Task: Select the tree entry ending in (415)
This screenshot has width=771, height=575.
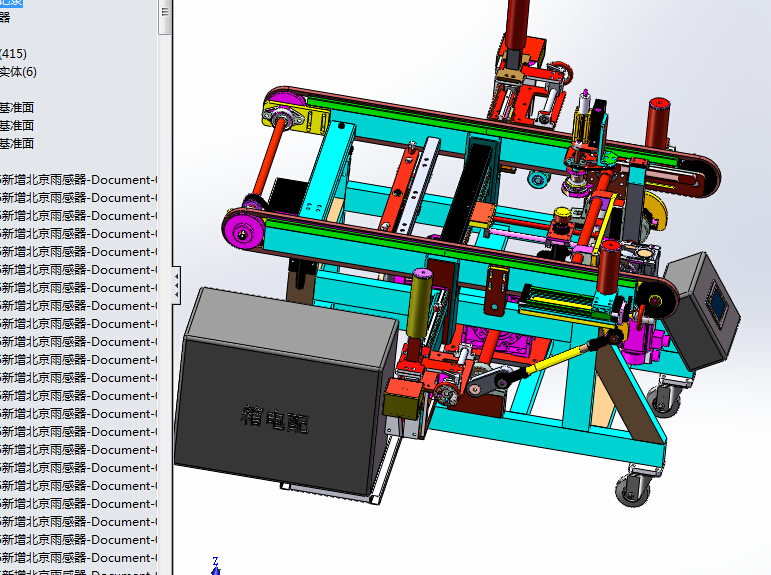Action: 13,54
